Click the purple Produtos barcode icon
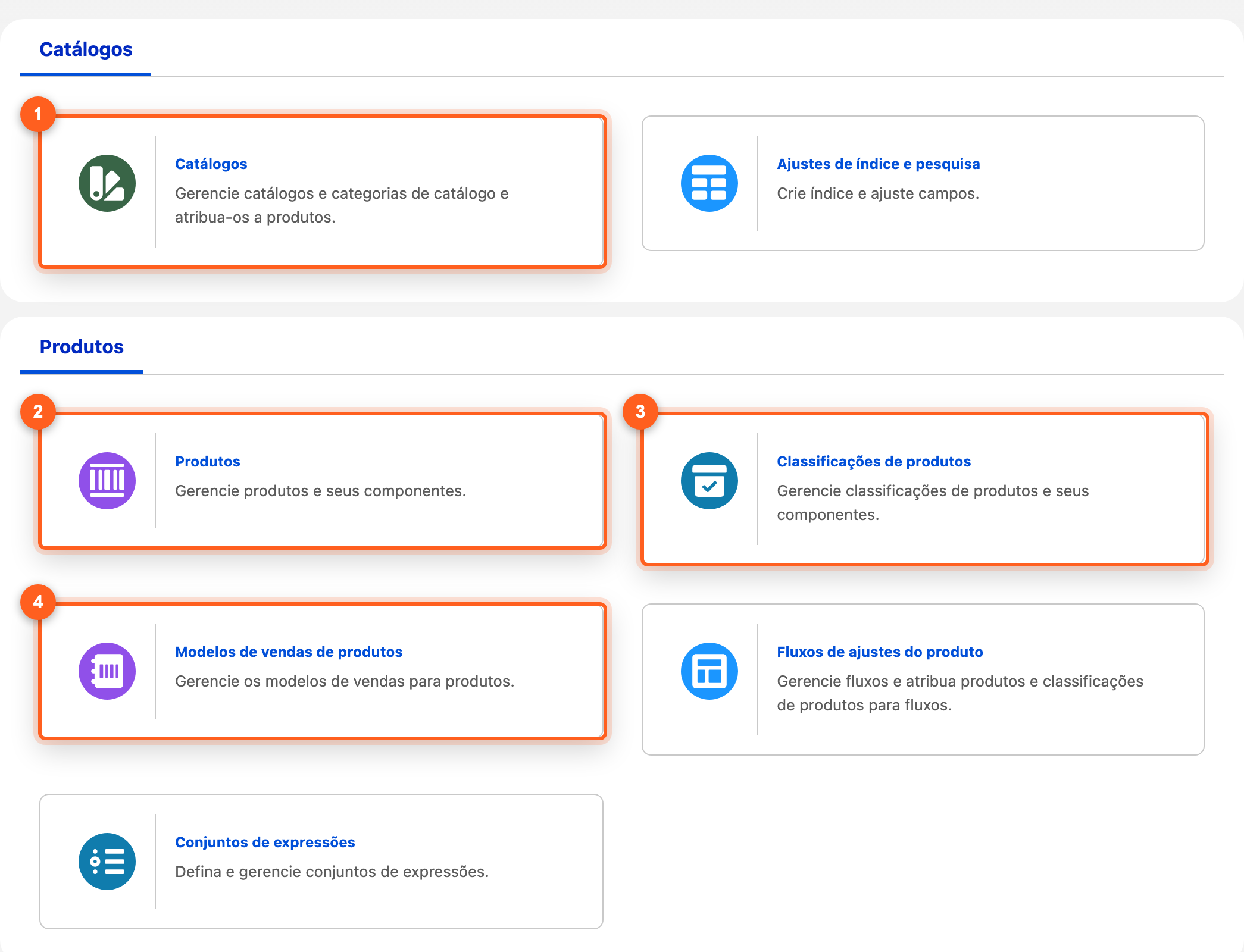Screen dimensions: 1244x952 pos(107,481)
